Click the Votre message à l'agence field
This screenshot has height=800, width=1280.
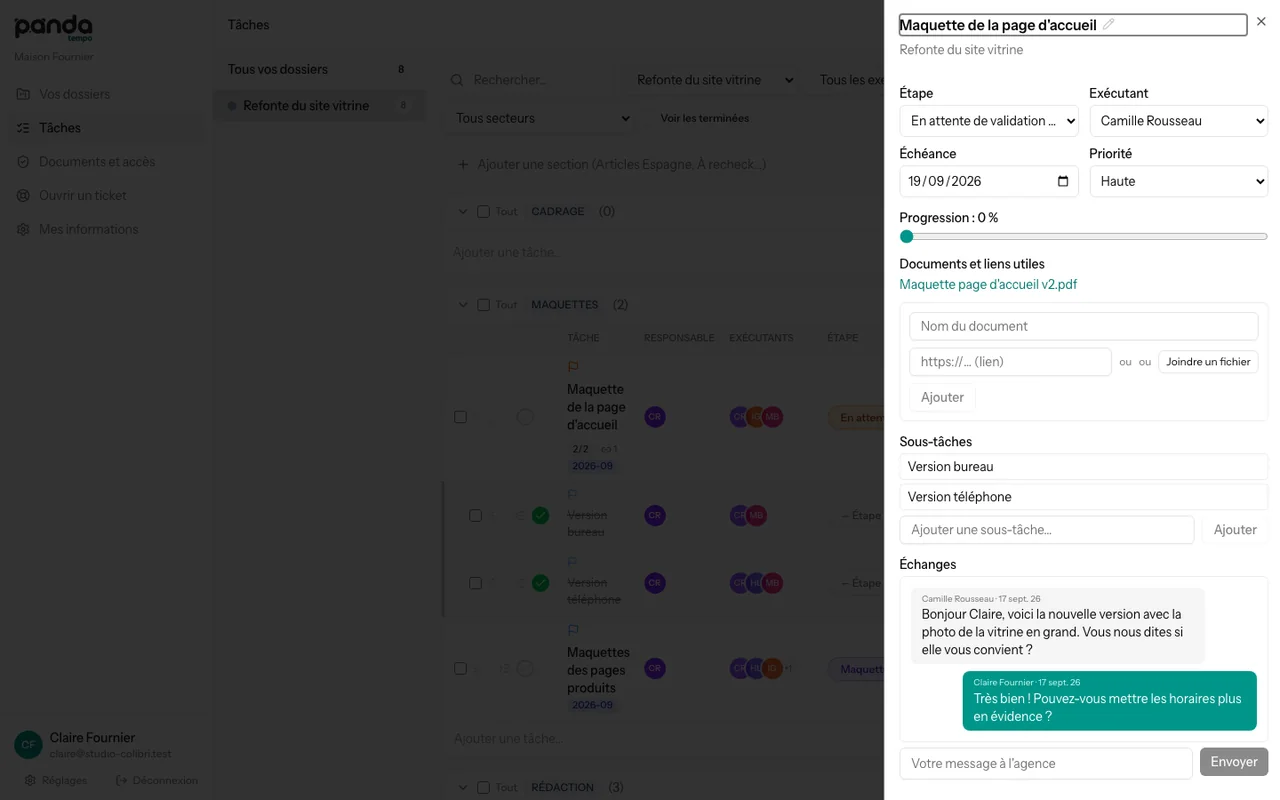tap(1046, 763)
